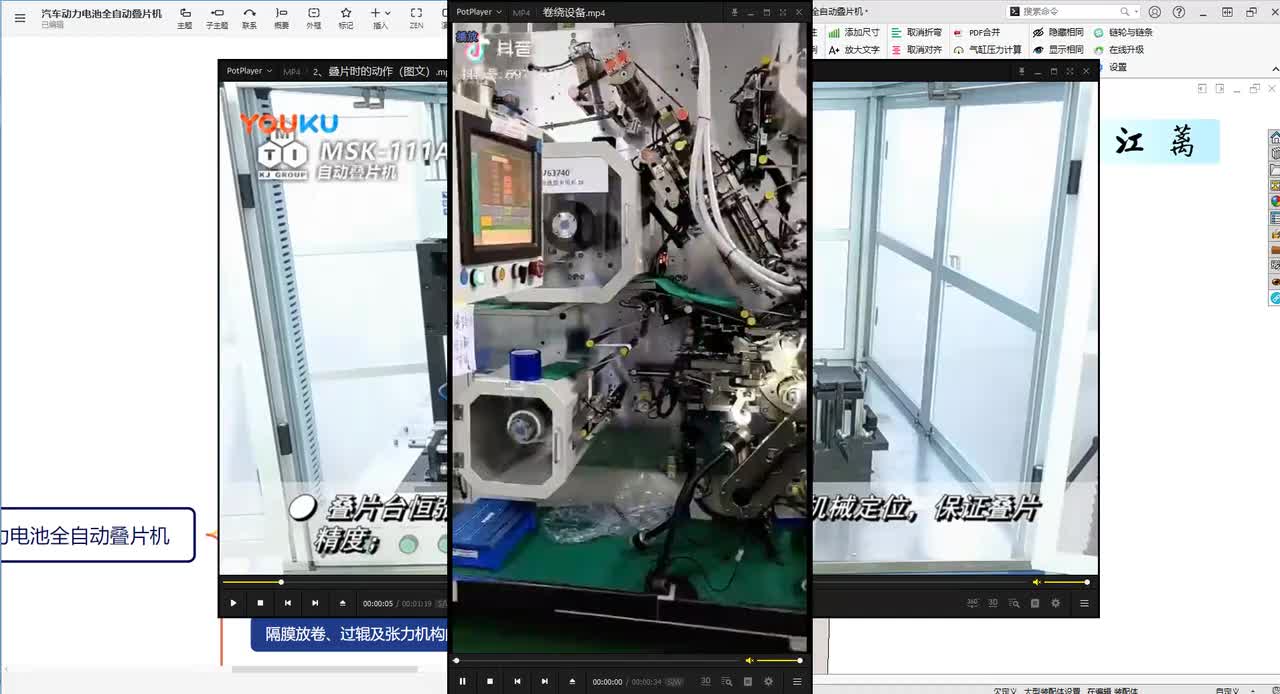Click 隐藏相同 hide toggle
Image resolution: width=1280 pixels, height=694 pixels.
point(1058,33)
